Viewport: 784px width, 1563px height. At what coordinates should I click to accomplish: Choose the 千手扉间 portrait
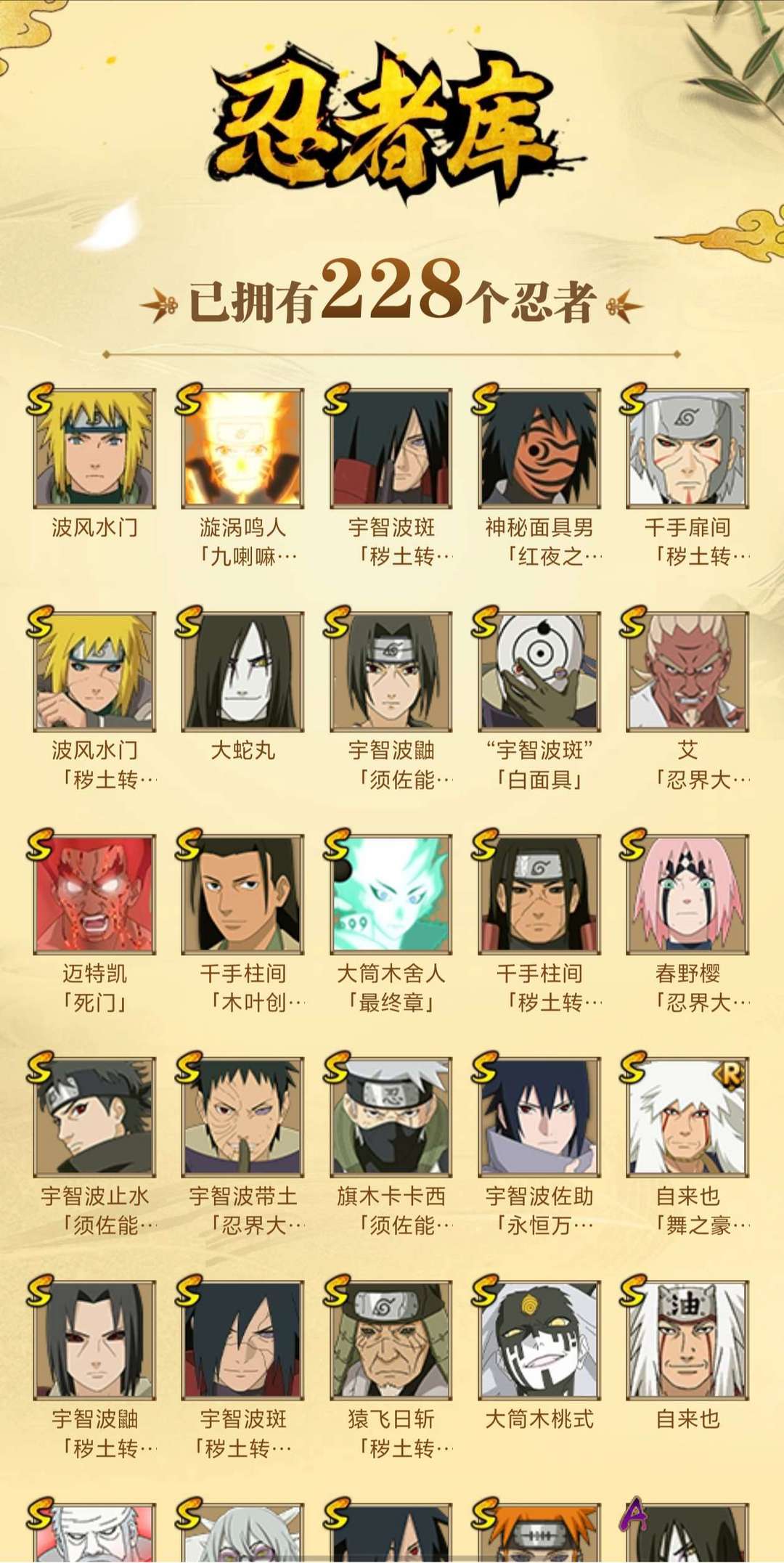click(687, 448)
